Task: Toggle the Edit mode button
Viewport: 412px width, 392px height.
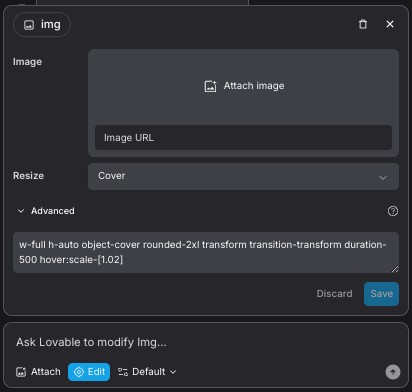Action: coord(89,372)
